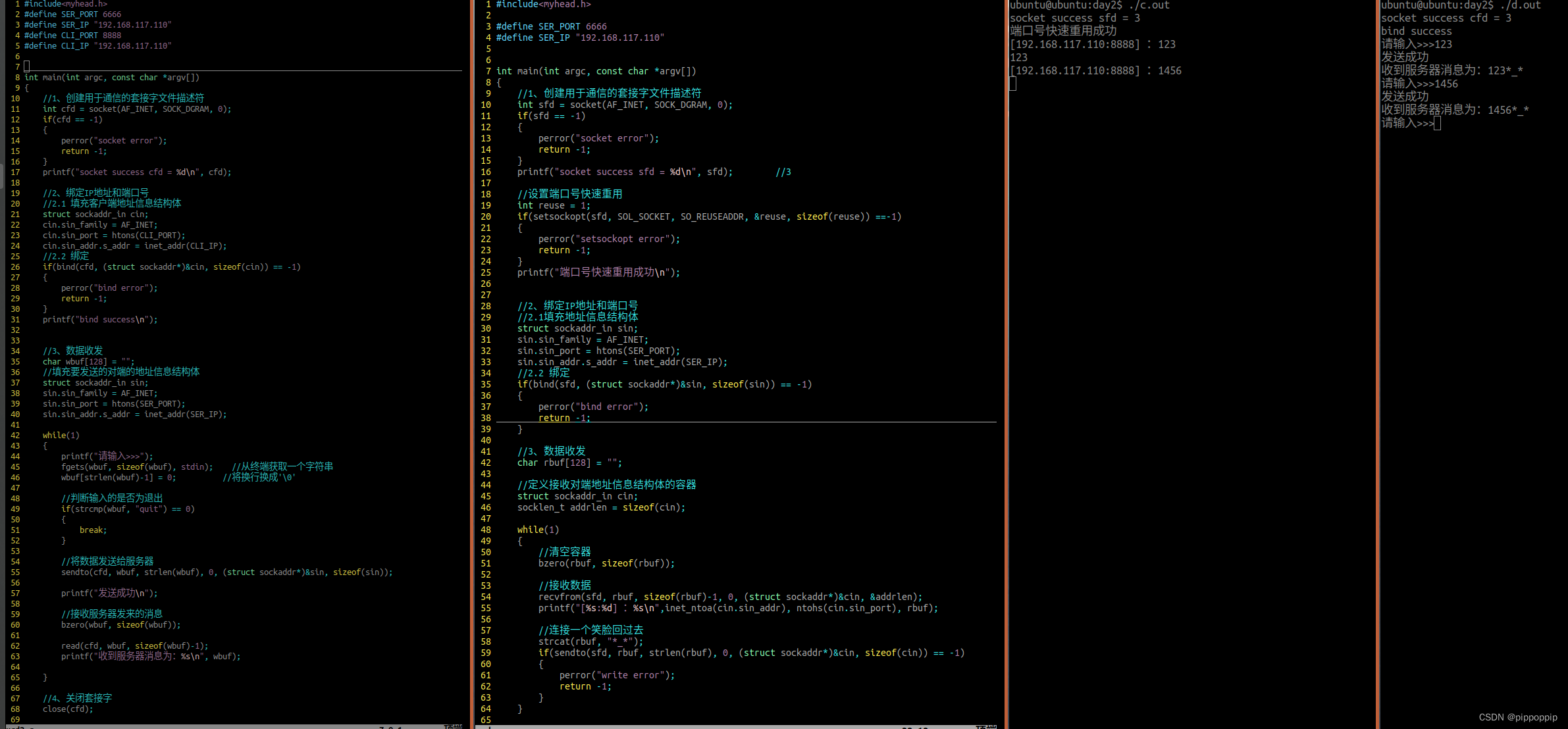The width and height of the screenshot is (1568, 729).
Task: Click comment '//设置端口号快速重用'
Action: click(569, 194)
